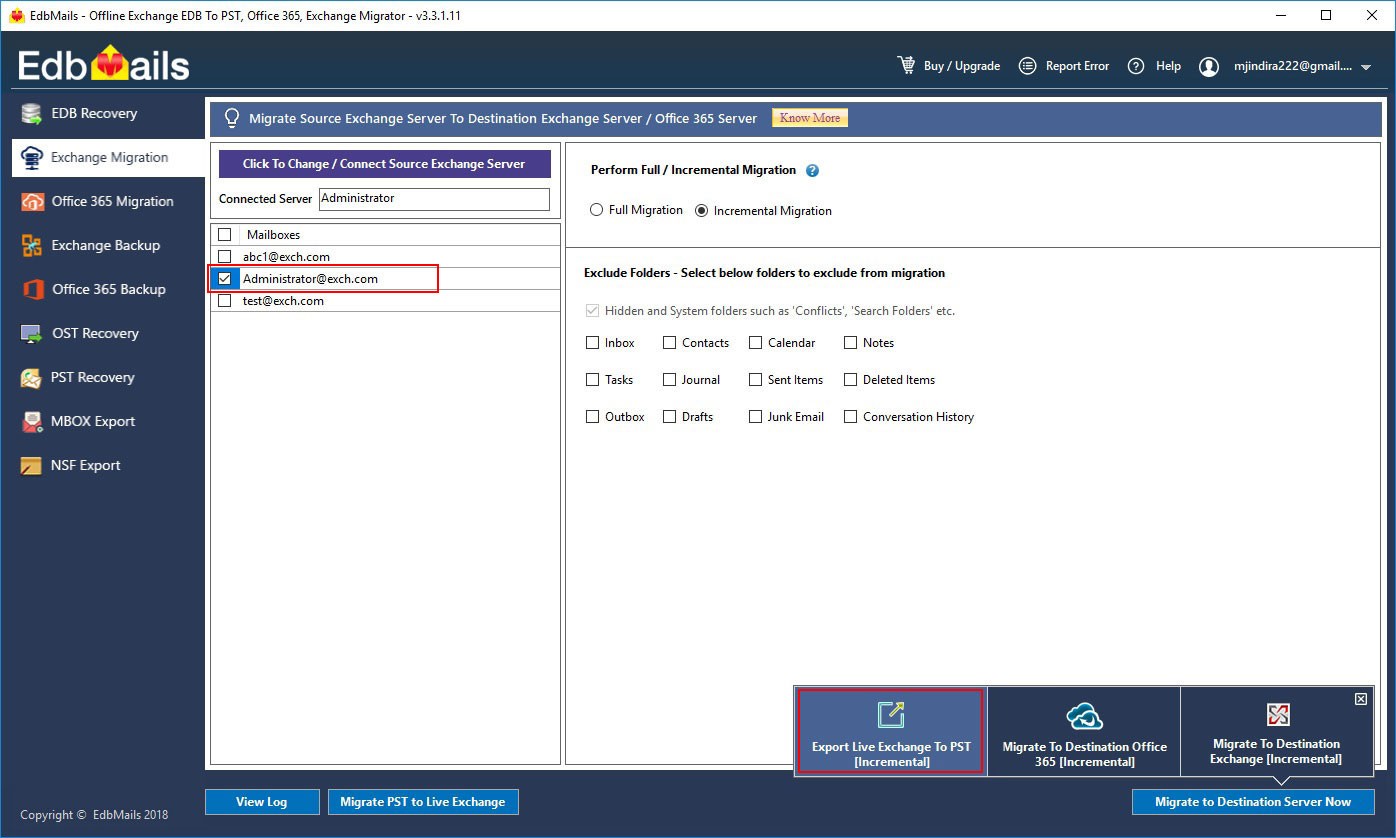This screenshot has height=838, width=1396.
Task: Click the Migrate To Destination Exchange icon
Action: (x=1278, y=714)
